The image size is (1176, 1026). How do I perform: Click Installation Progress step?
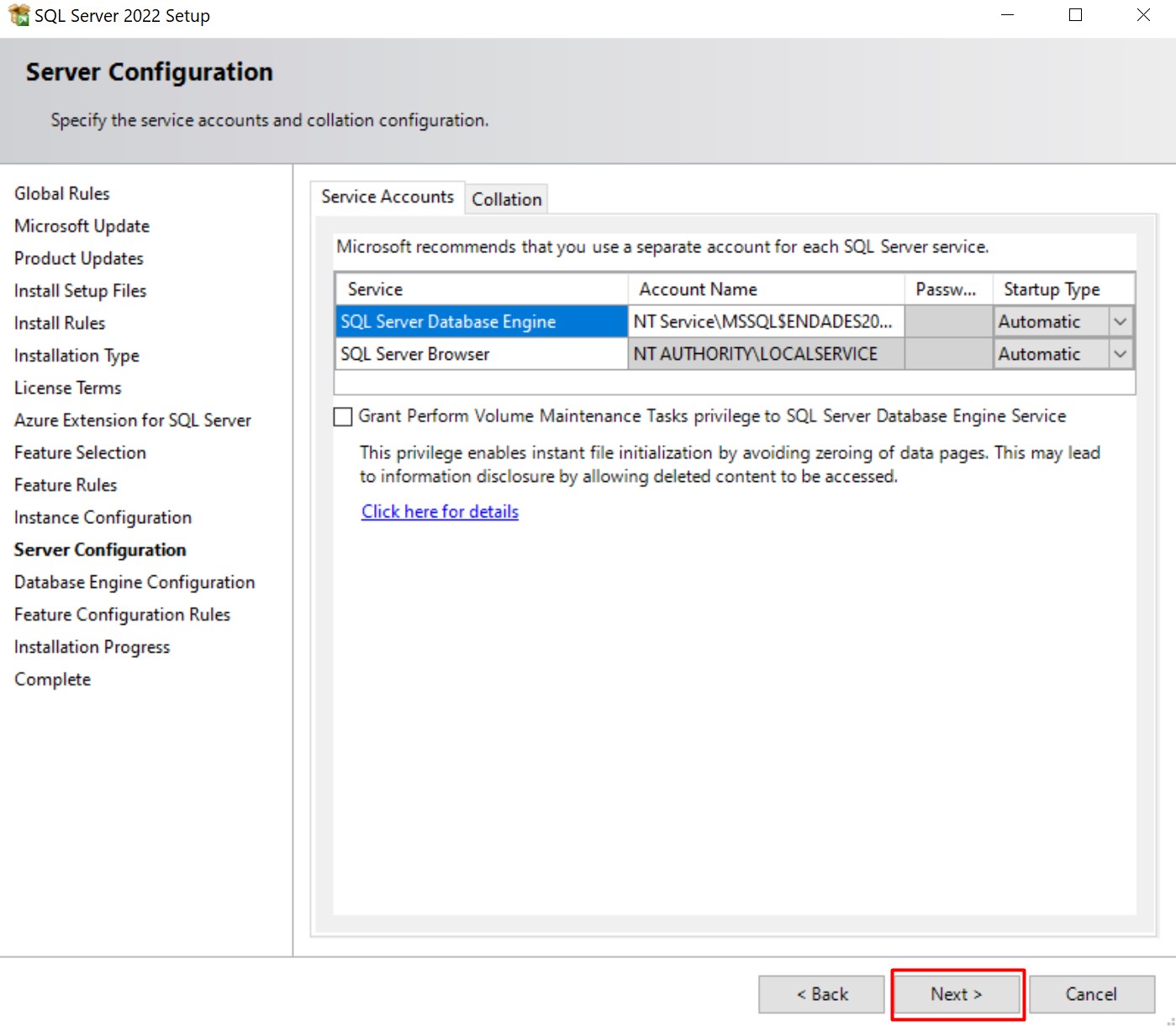coord(92,647)
